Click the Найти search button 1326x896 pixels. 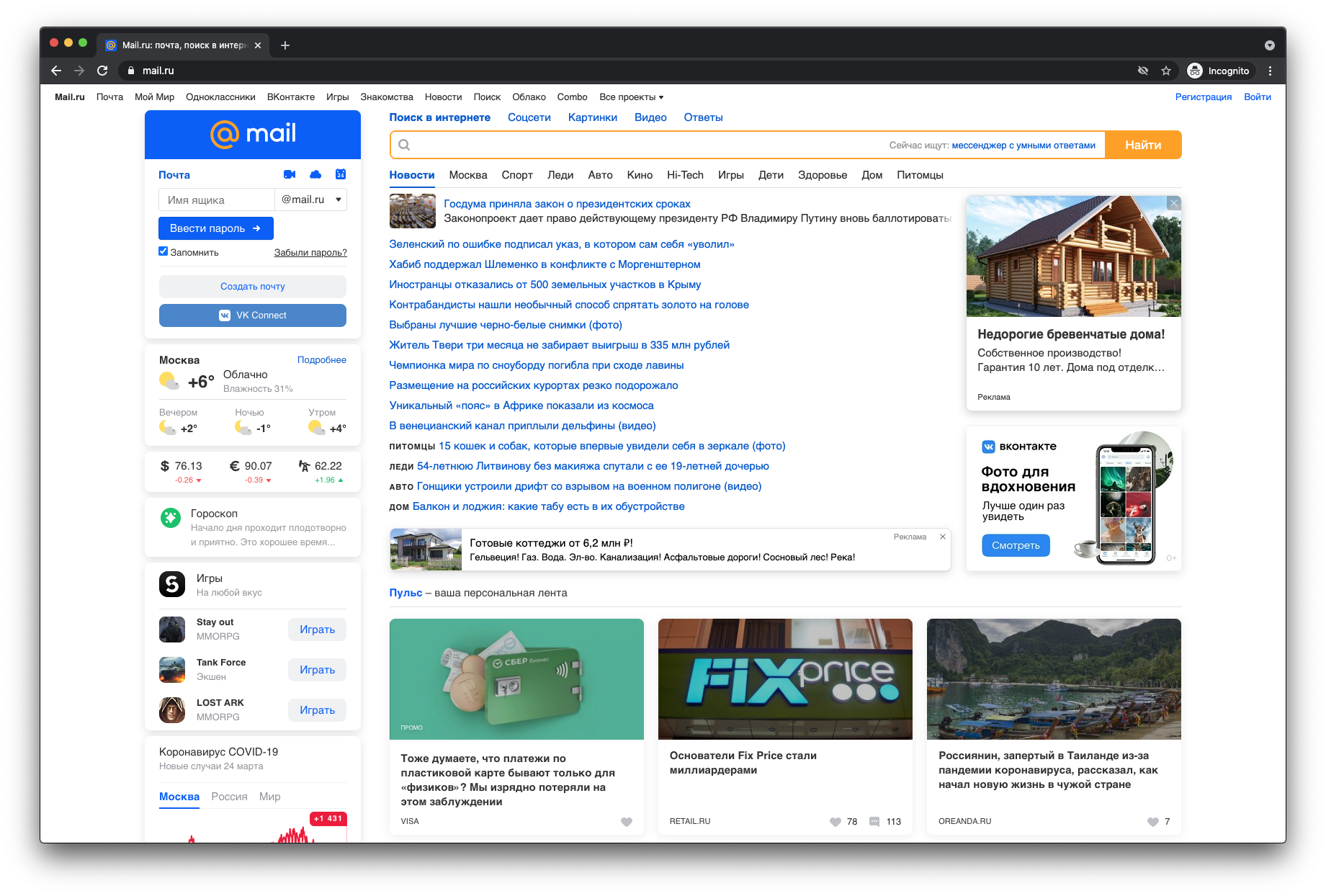tap(1143, 145)
